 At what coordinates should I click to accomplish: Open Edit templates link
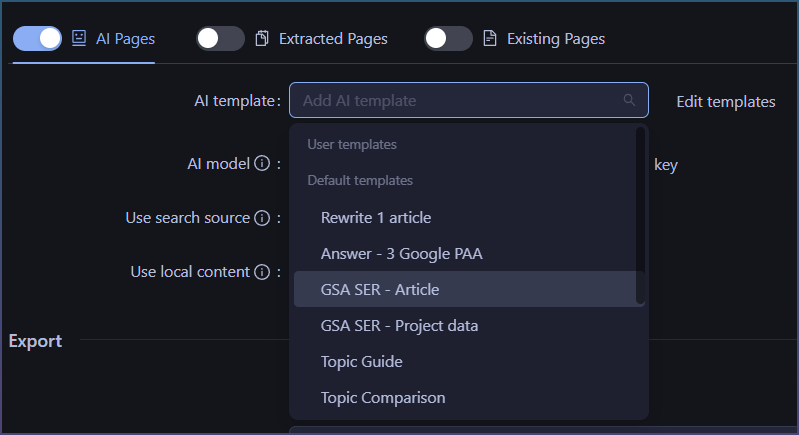pos(725,101)
